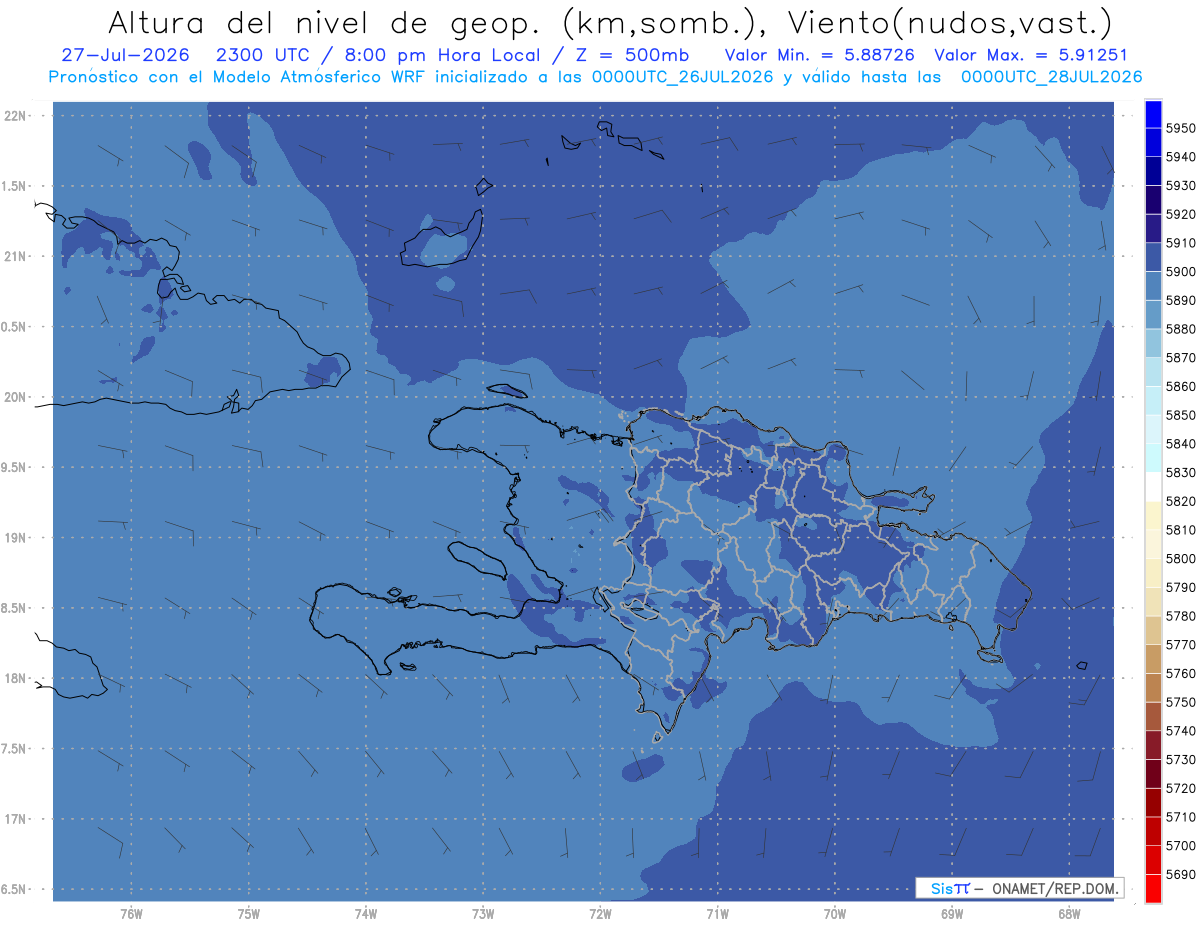
Task: Click the 9.5N latitude tick label
Action: coord(15,468)
